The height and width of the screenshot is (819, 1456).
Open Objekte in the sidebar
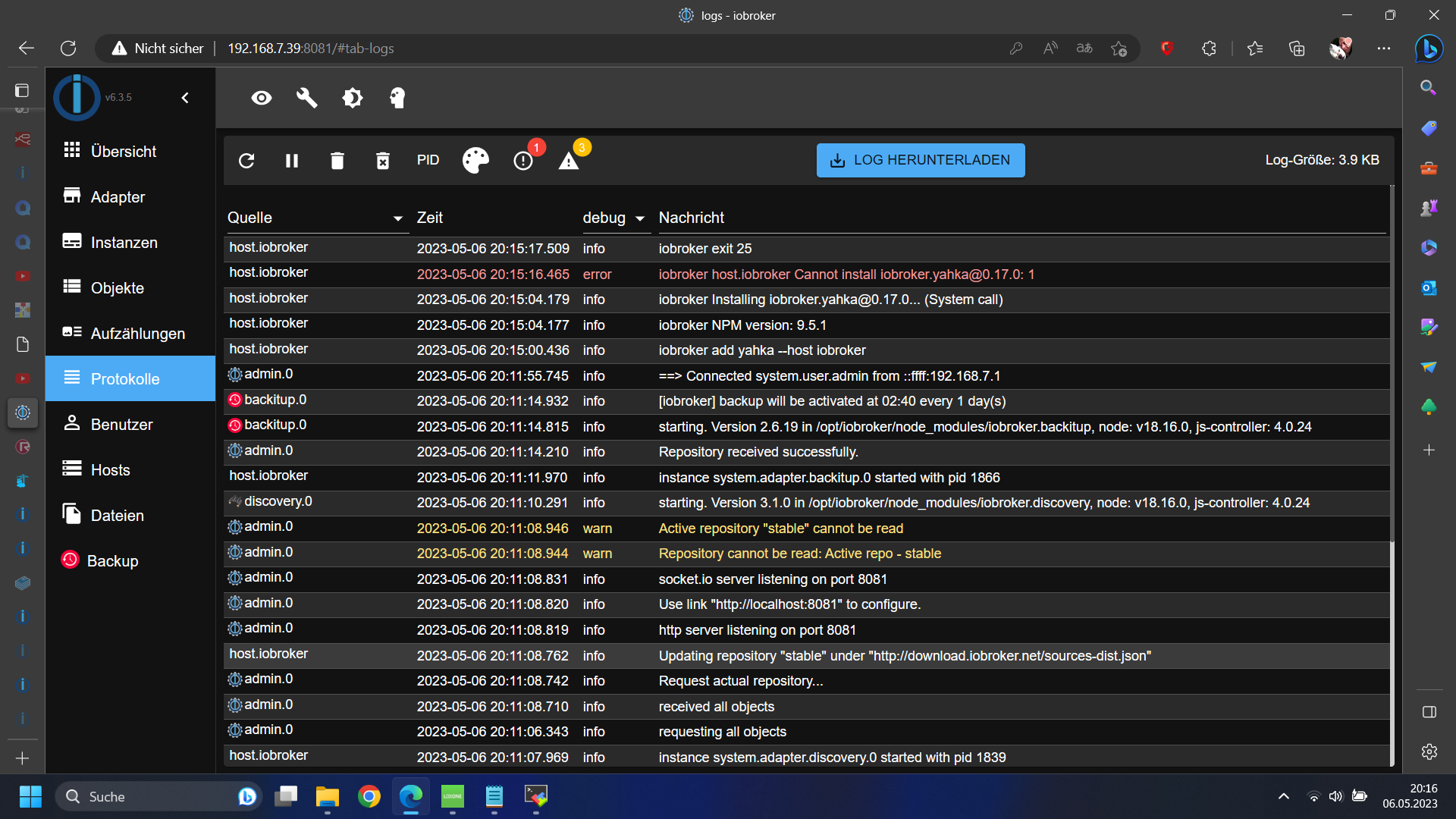tap(130, 287)
